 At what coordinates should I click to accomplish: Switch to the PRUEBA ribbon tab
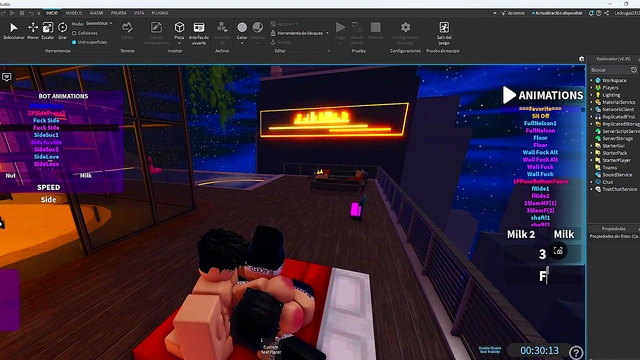pos(119,13)
